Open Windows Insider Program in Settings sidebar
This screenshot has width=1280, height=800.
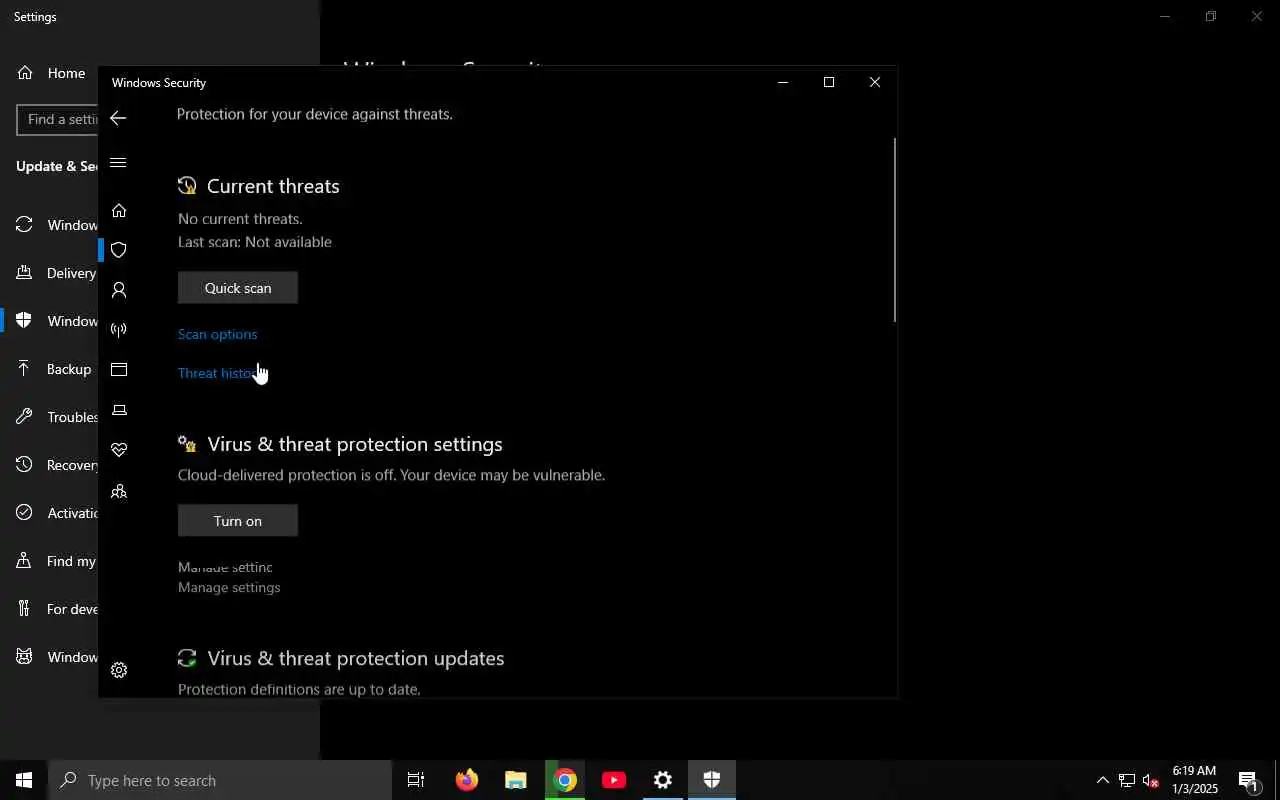coord(50,657)
